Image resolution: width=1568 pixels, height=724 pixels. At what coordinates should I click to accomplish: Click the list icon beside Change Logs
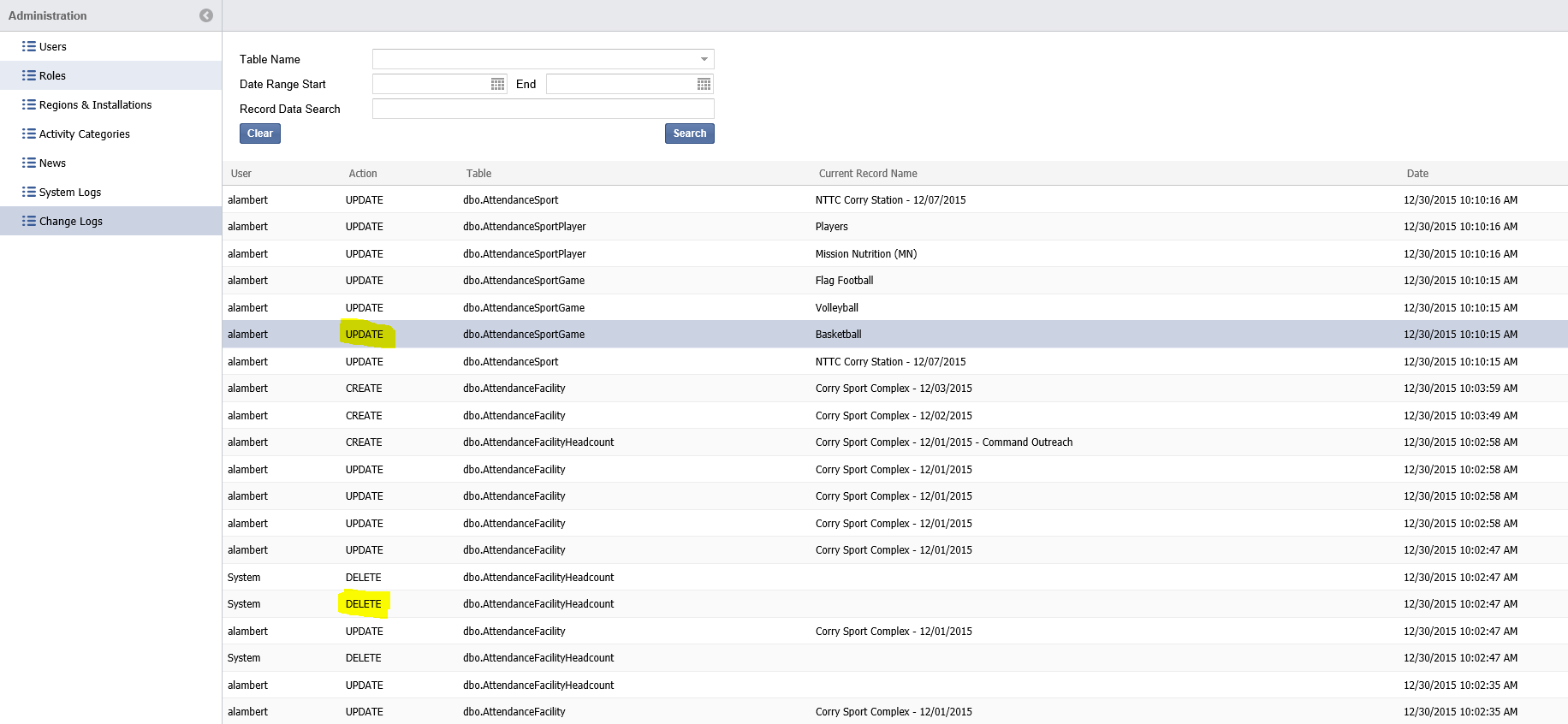[29, 222]
